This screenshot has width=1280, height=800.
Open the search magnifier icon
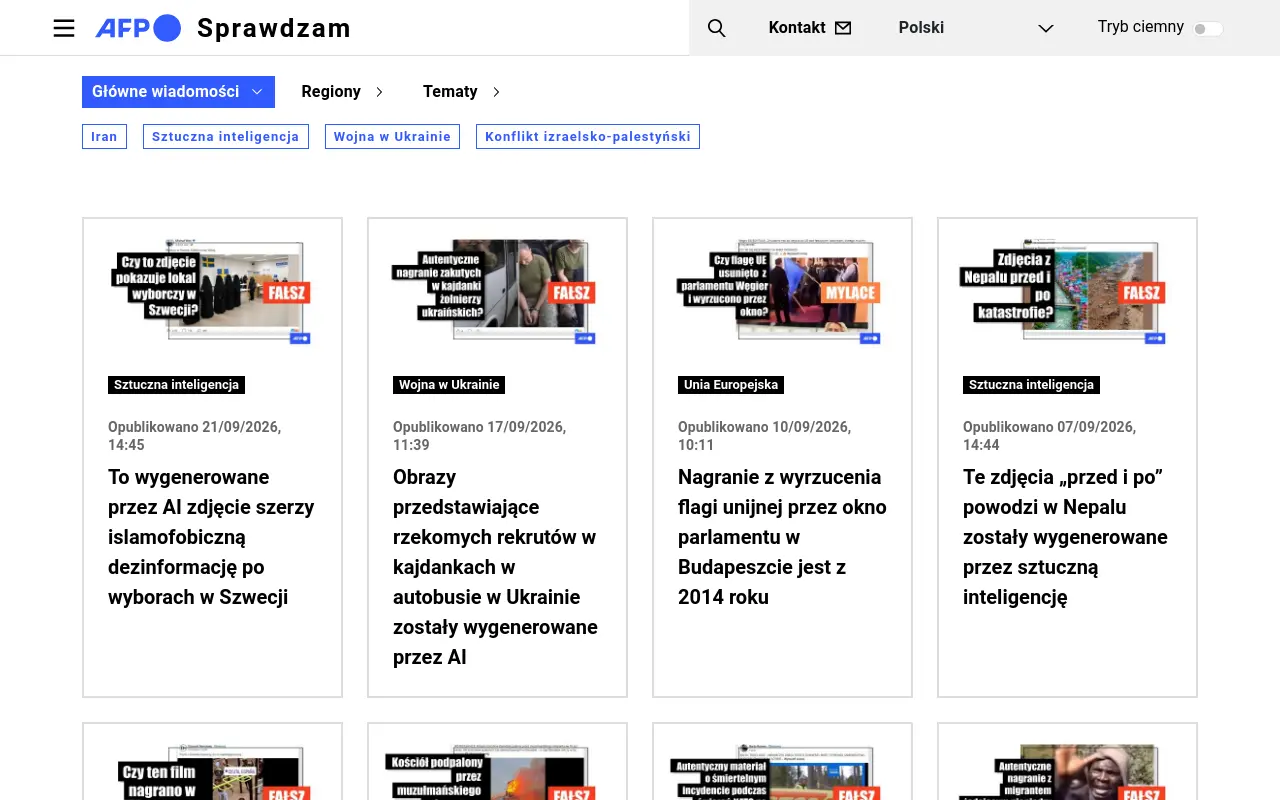point(716,28)
